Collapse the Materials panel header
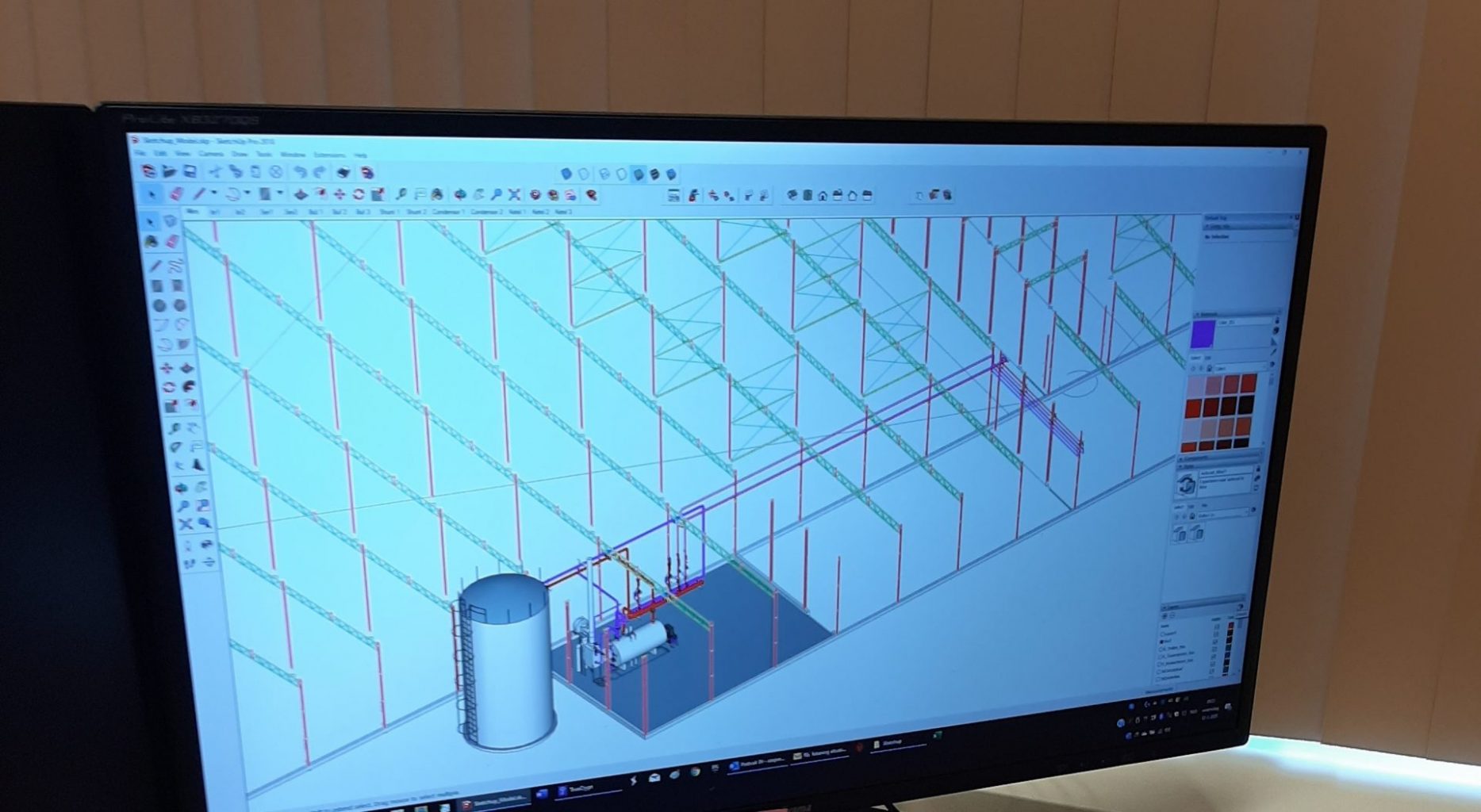Screen dimensions: 1481x812 click(x=1236, y=315)
